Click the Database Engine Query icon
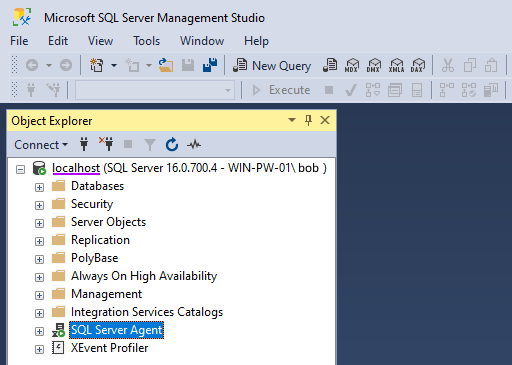The image size is (512, 365). click(x=330, y=65)
